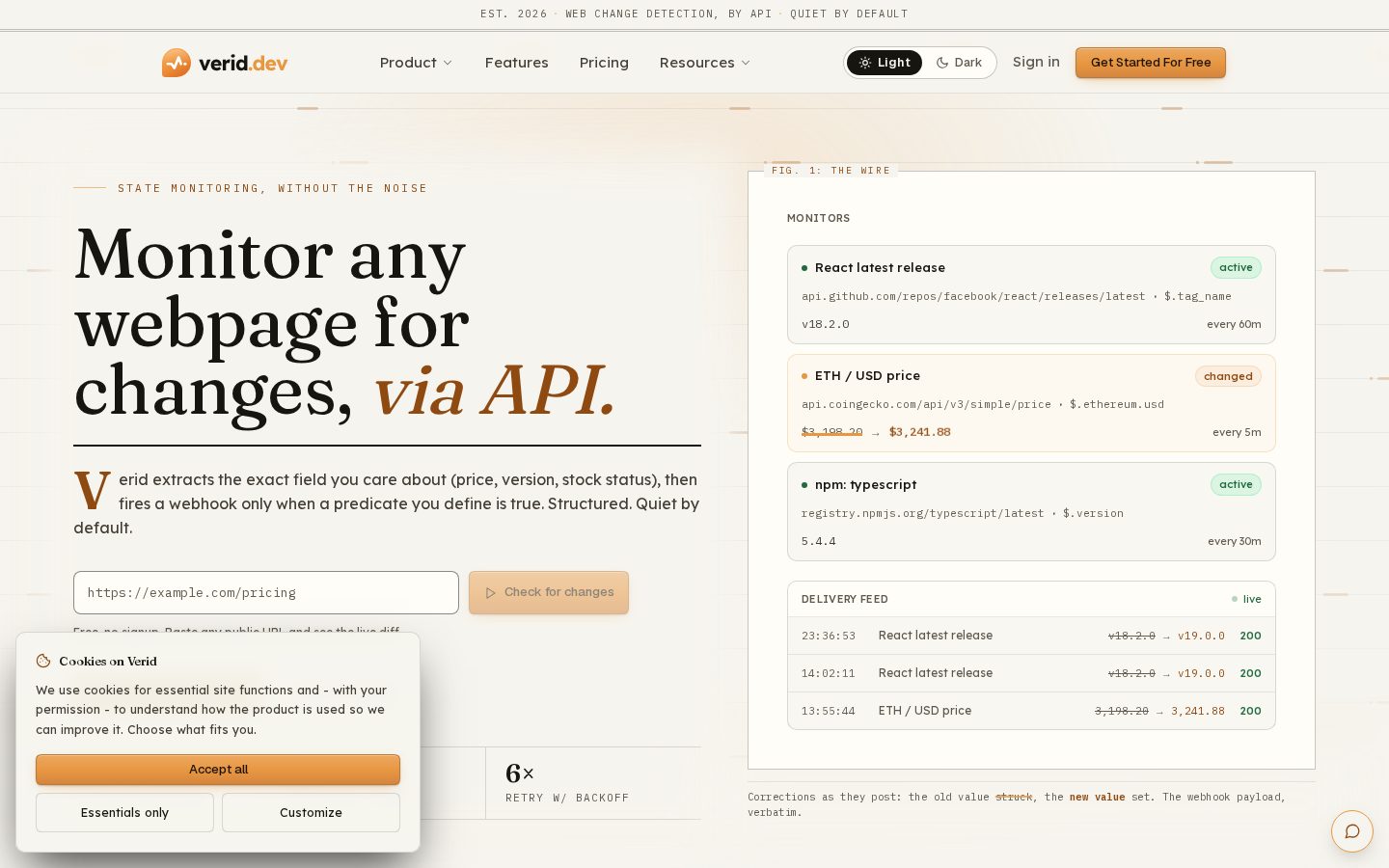Open the Features page
The width and height of the screenshot is (1389, 868).
tap(517, 63)
